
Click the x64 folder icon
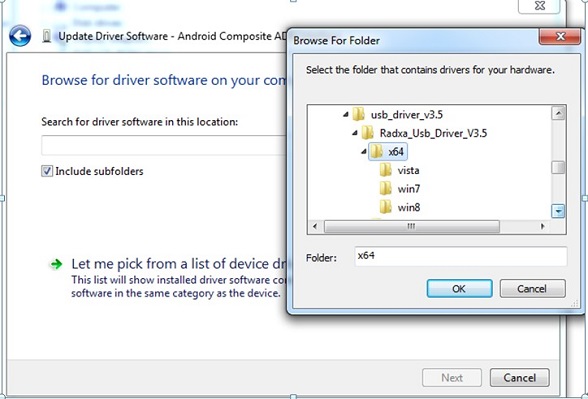pyautogui.click(x=376, y=151)
